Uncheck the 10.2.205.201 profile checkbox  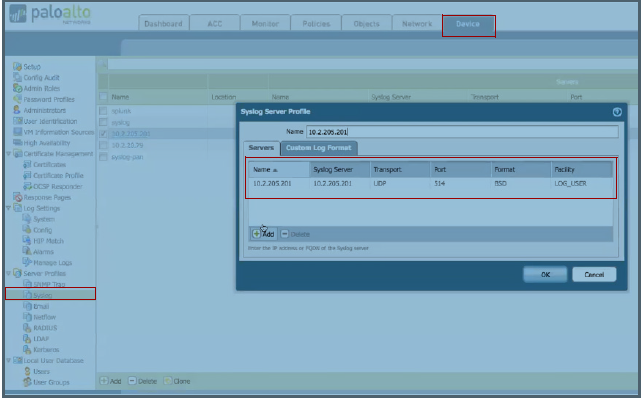(x=103, y=134)
